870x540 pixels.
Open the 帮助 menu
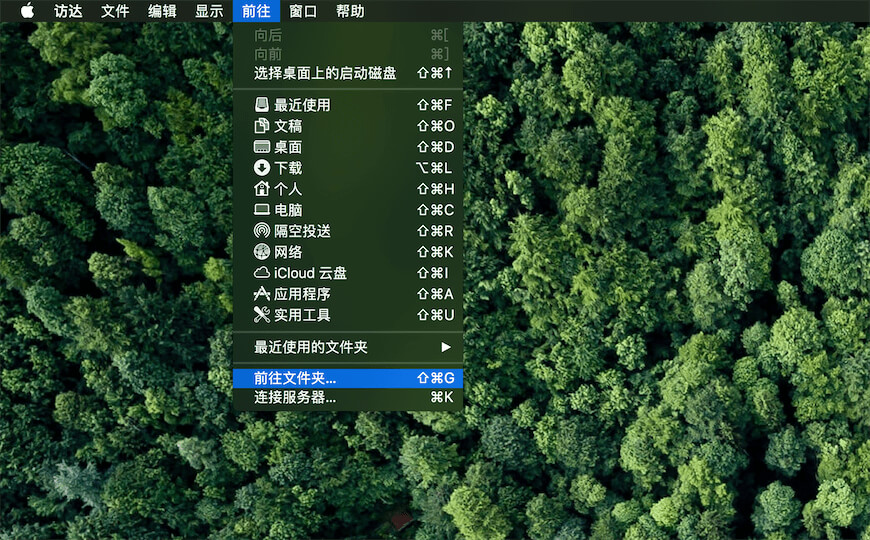point(350,11)
